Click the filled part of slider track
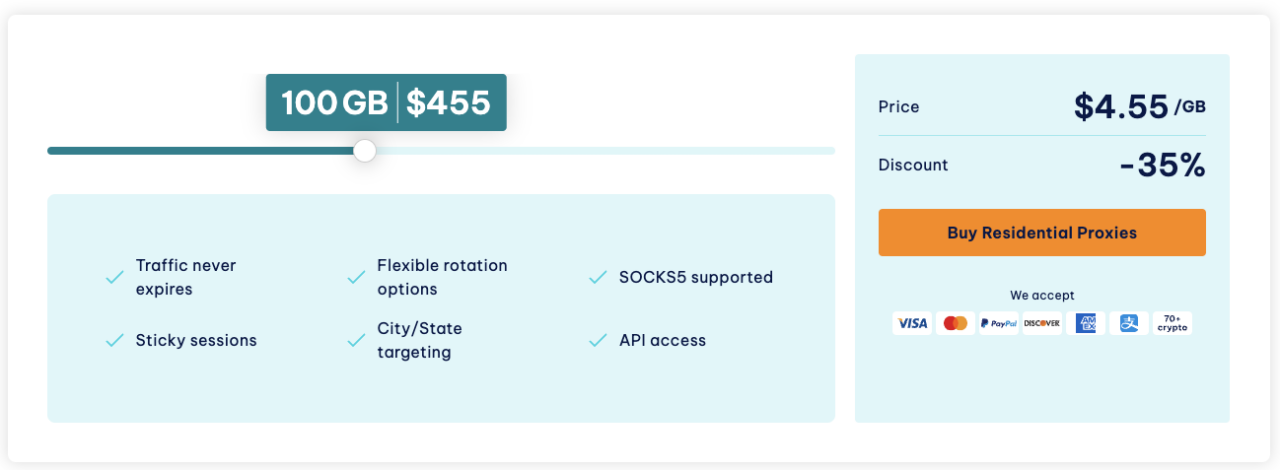The width and height of the screenshot is (1280, 470). tap(200, 151)
